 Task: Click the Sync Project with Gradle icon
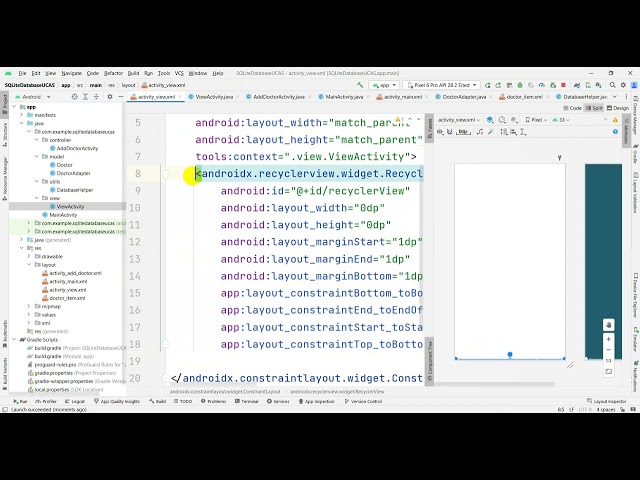coord(577,85)
